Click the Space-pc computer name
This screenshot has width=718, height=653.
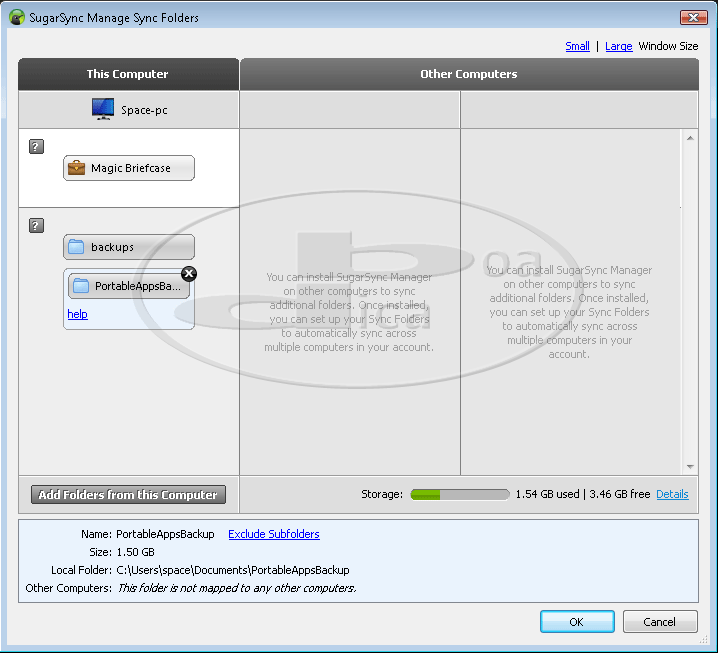click(144, 110)
